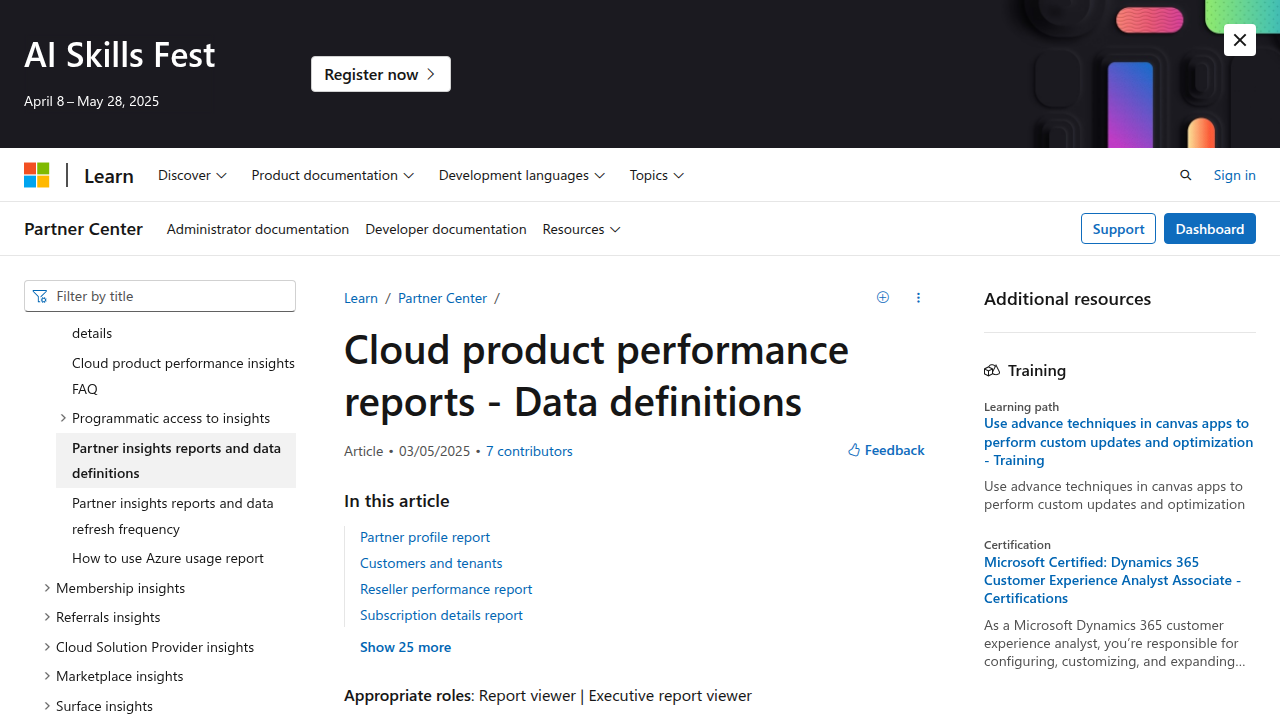Viewport: 1280px width, 720px height.
Task: Click the Sign in link
Action: coord(1234,175)
